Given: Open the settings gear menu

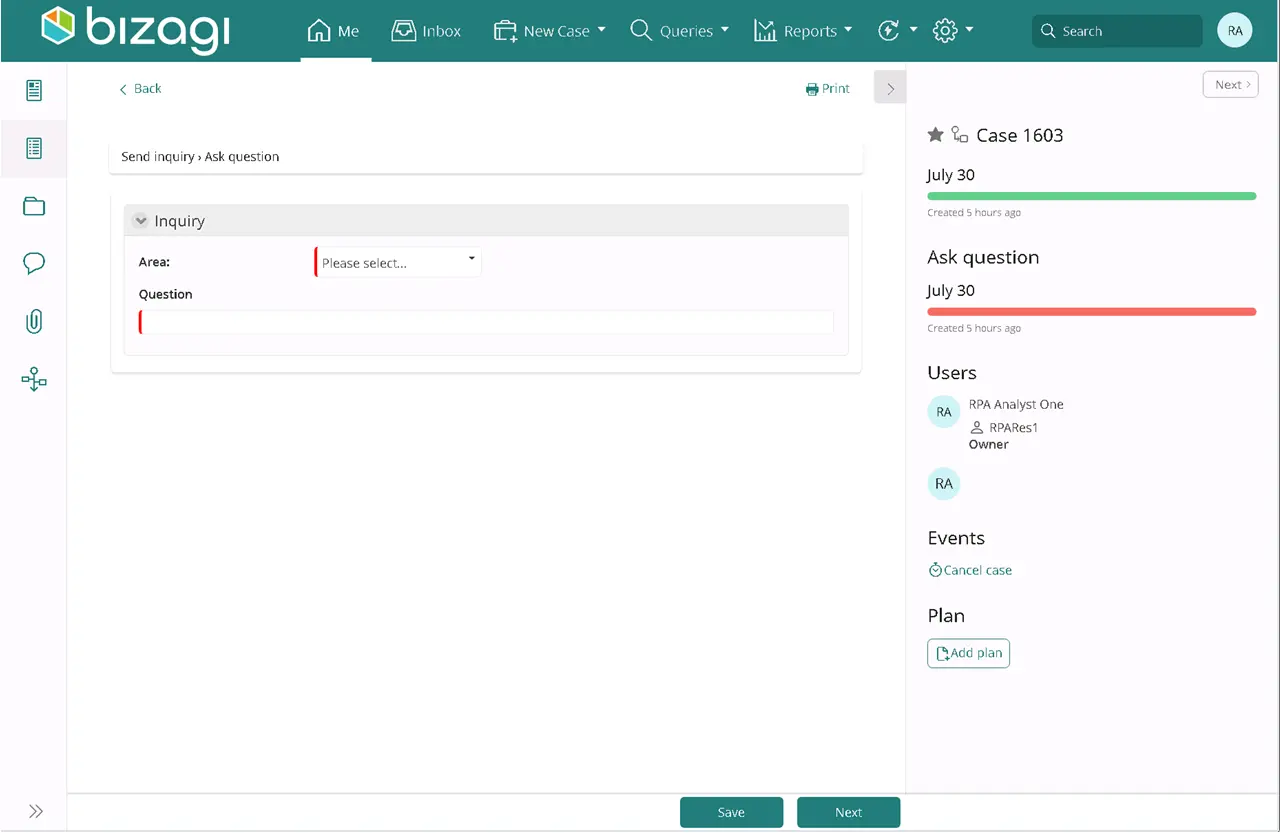Looking at the screenshot, I should click(953, 31).
